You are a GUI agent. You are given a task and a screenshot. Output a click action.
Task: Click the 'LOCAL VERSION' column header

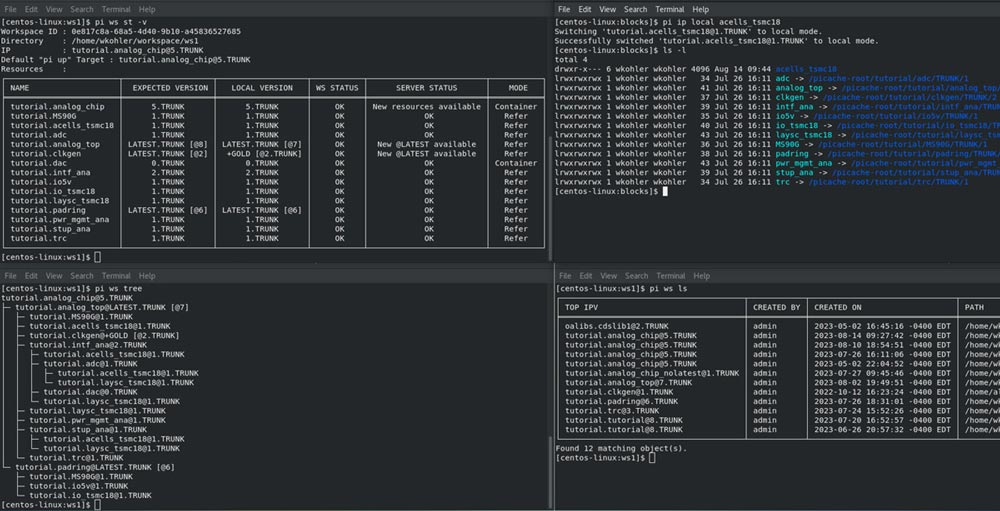pyautogui.click(x=262, y=88)
